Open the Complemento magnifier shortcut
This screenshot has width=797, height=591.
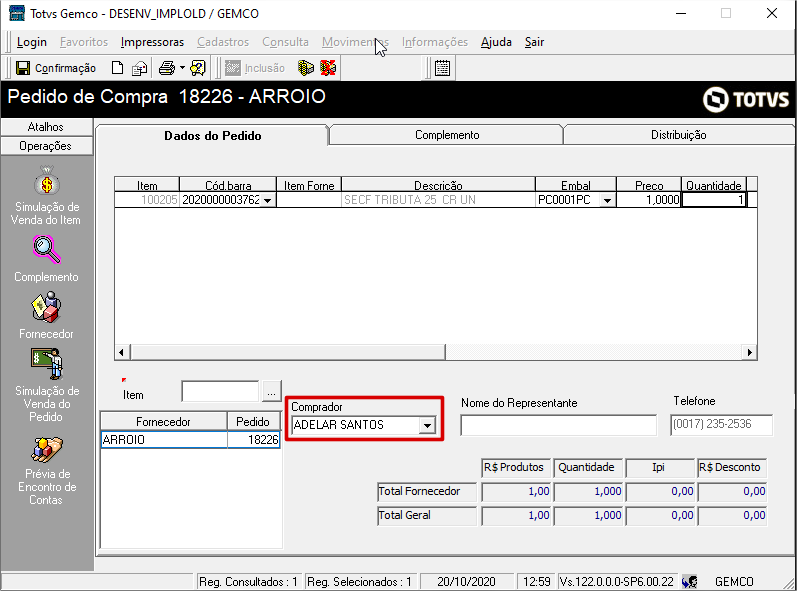click(x=46, y=259)
